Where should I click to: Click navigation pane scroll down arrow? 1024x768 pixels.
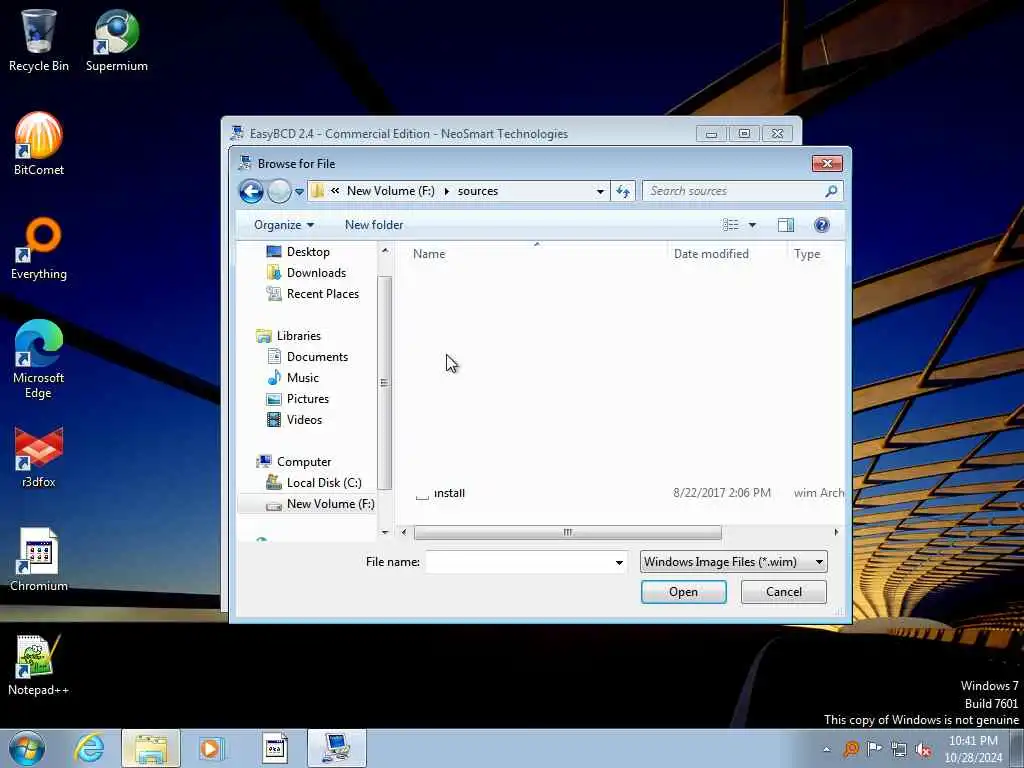coord(385,532)
